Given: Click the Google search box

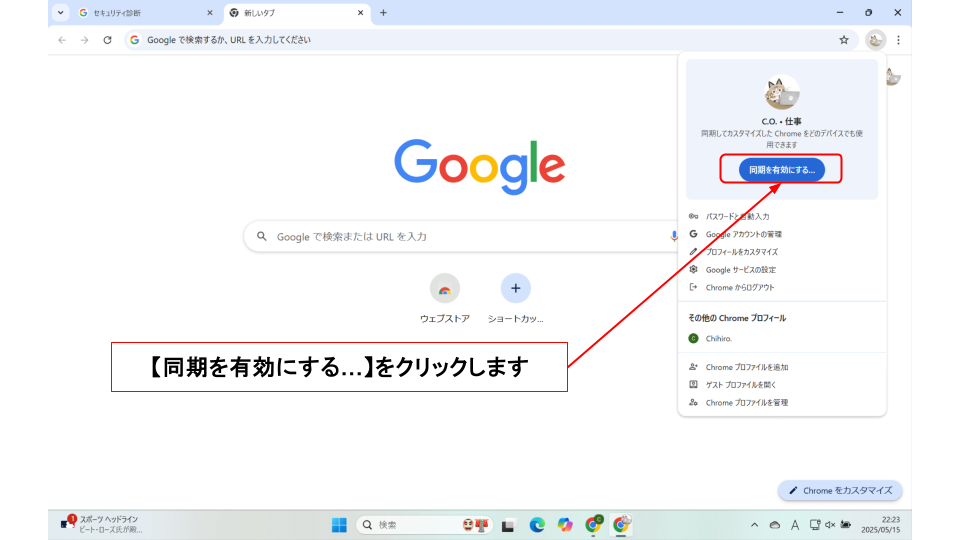Looking at the screenshot, I should pyautogui.click(x=462, y=236).
